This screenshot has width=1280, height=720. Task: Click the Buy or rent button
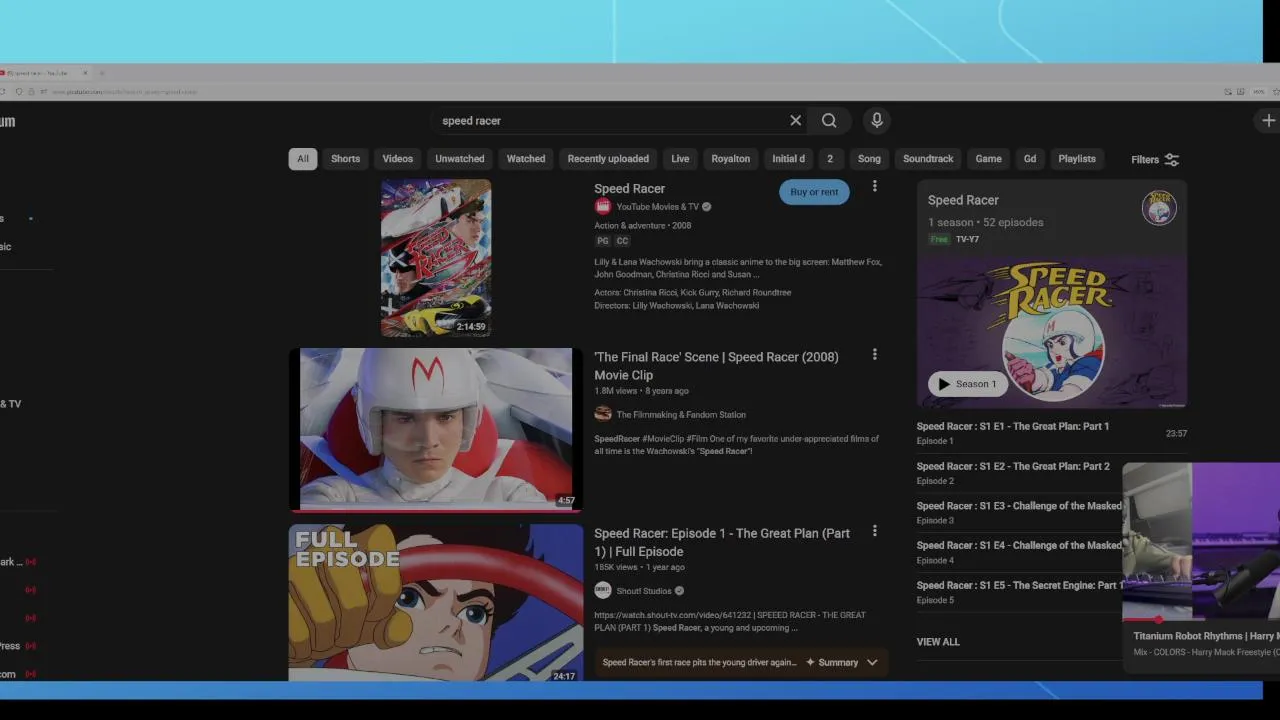(x=814, y=192)
